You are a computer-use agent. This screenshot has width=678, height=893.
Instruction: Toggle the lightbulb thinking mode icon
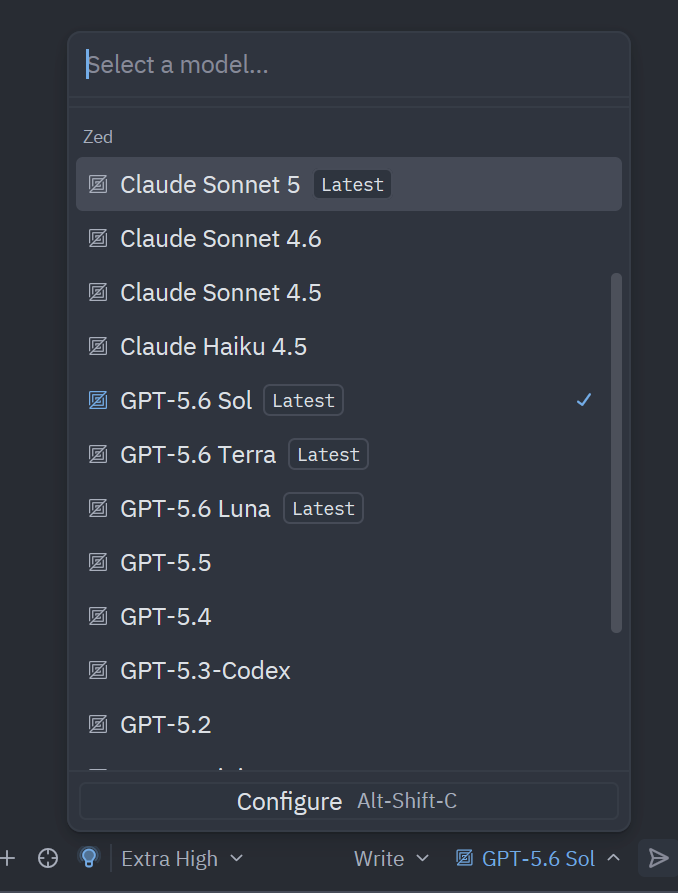click(x=88, y=858)
